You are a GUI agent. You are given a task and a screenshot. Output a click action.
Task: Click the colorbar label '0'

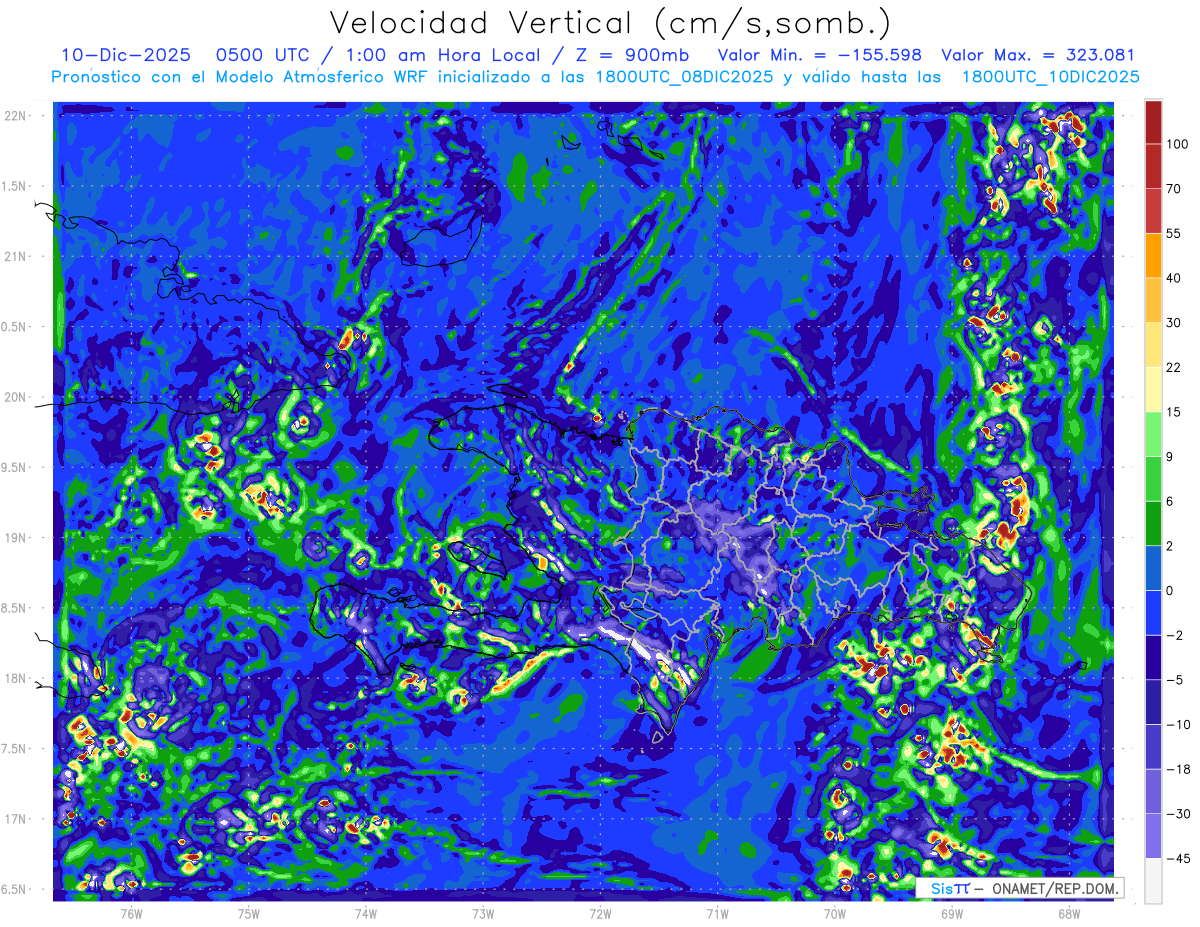[1171, 590]
